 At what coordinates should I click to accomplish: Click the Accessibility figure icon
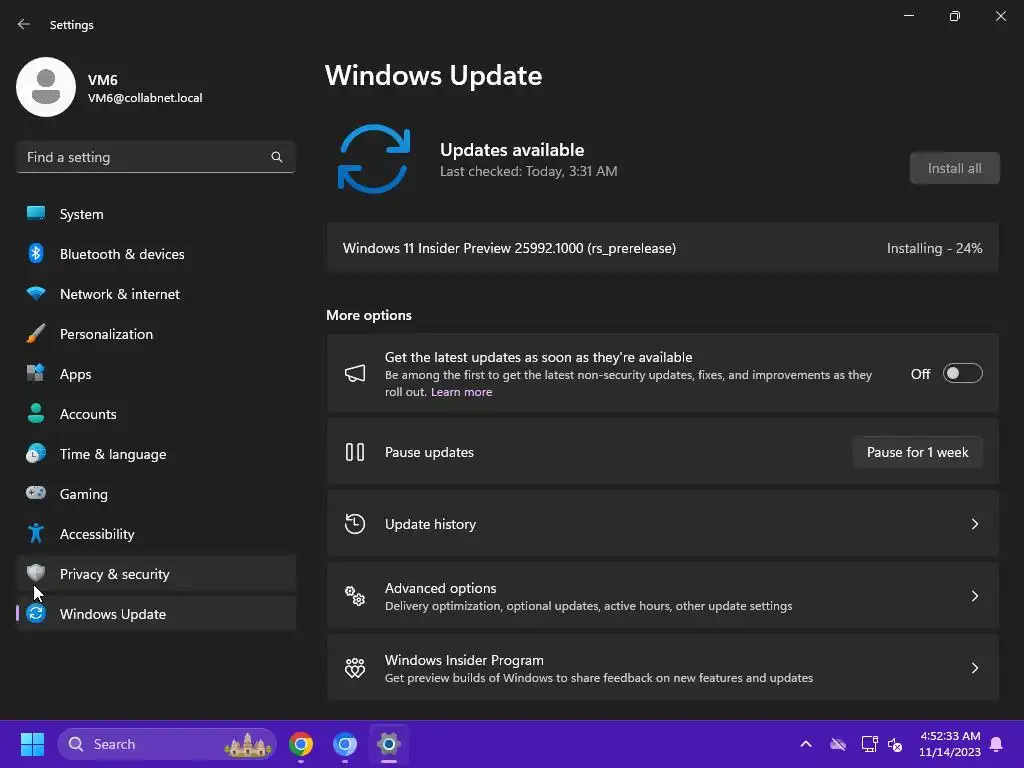36,534
